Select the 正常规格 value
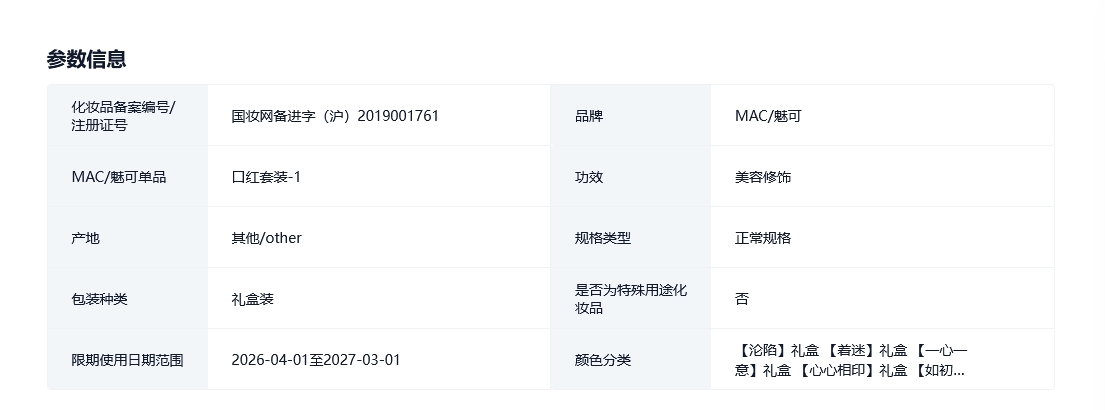Viewport: 1105px width, 410px height. [x=763, y=238]
